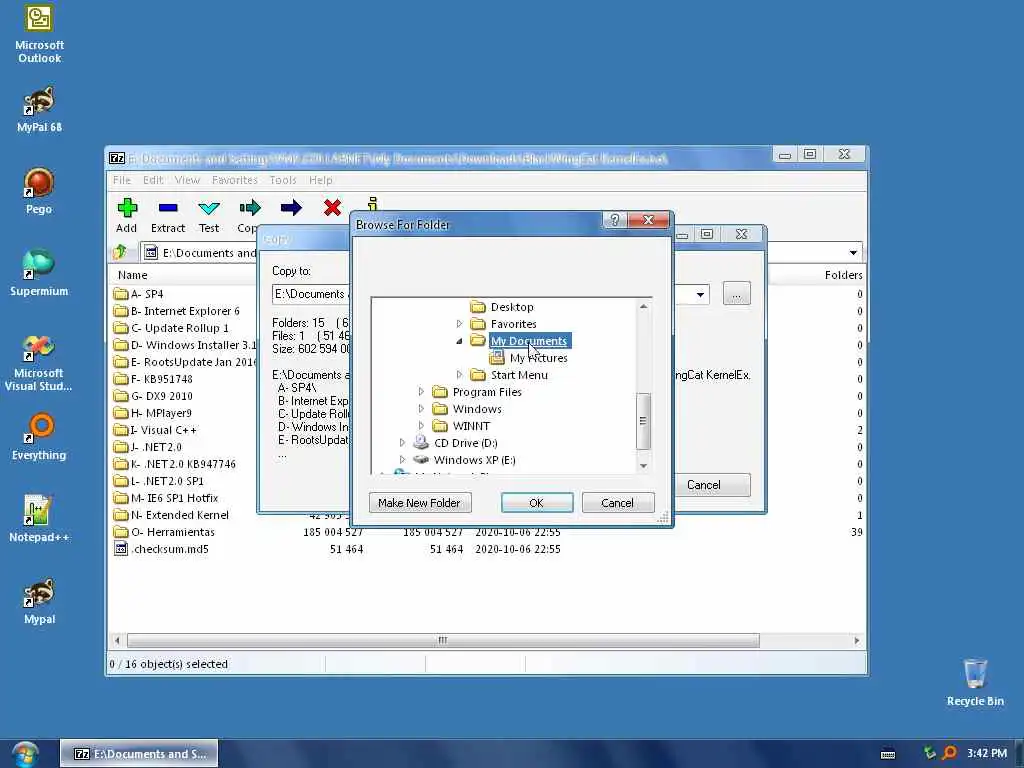
Task: Expand the Windows folder tree node
Action: click(x=421, y=409)
